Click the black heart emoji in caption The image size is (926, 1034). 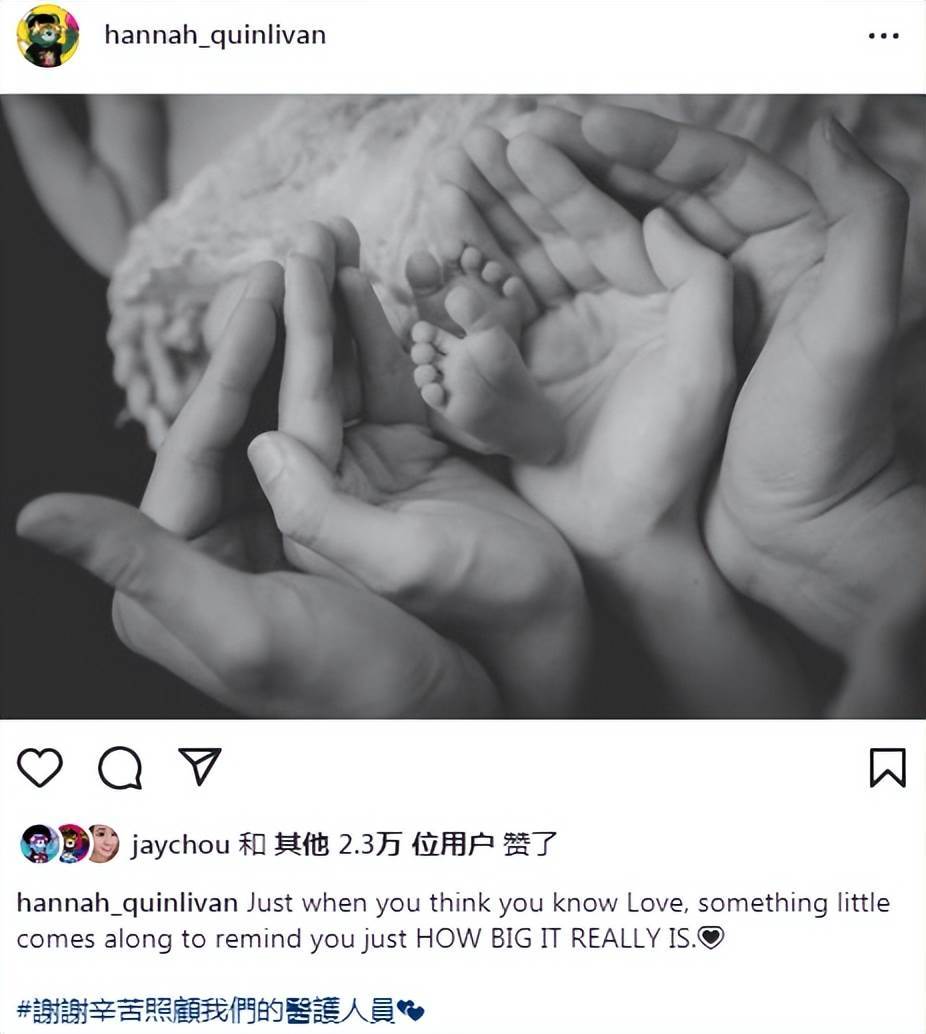(x=711, y=937)
